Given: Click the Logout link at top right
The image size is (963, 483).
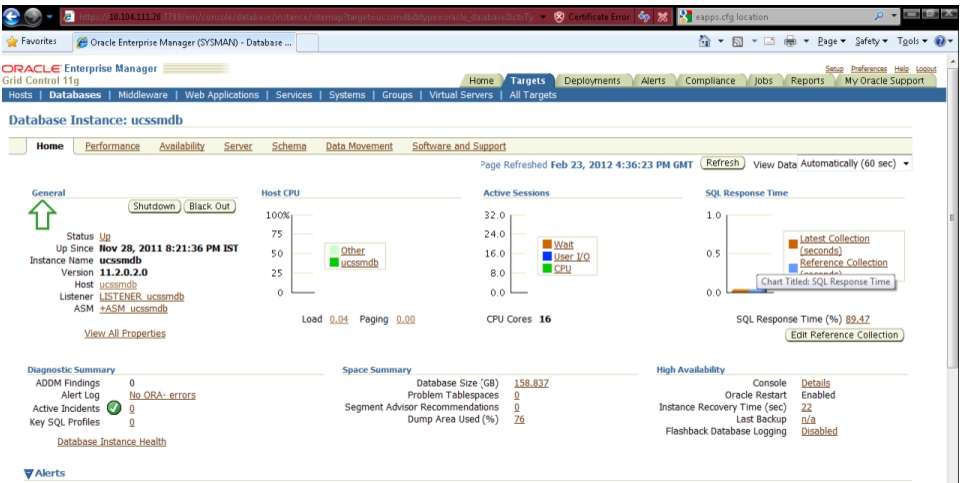Looking at the screenshot, I should tap(926, 69).
